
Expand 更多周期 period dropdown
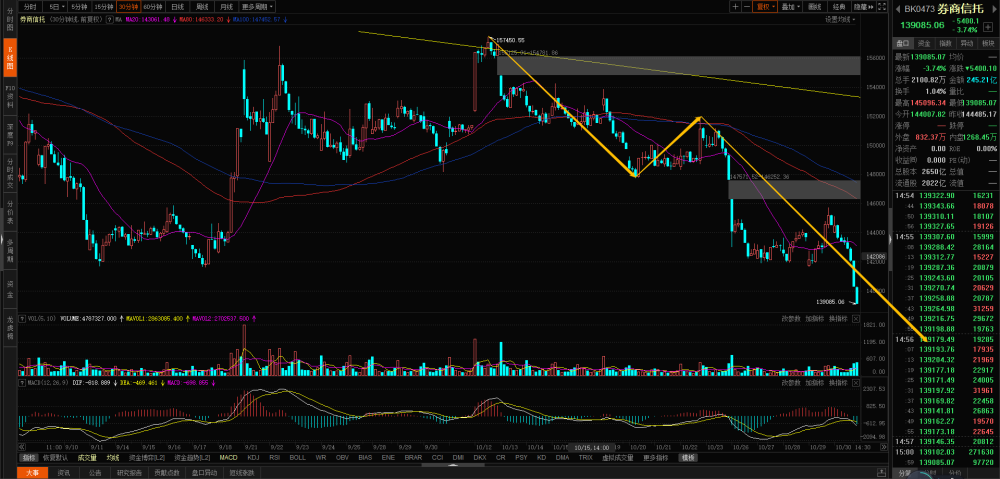tap(257, 6)
